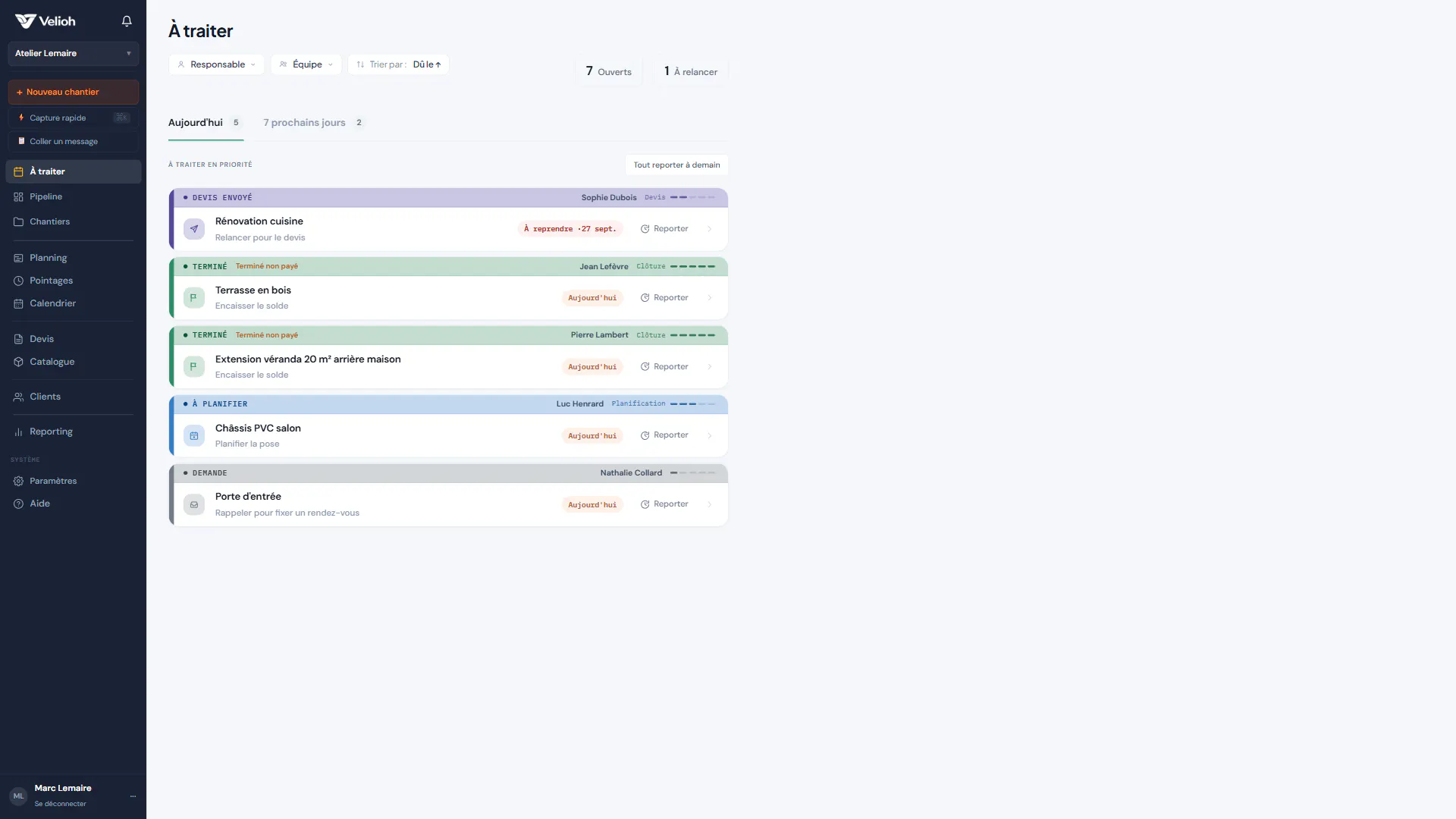Click the Rénovation cuisine title

259,221
